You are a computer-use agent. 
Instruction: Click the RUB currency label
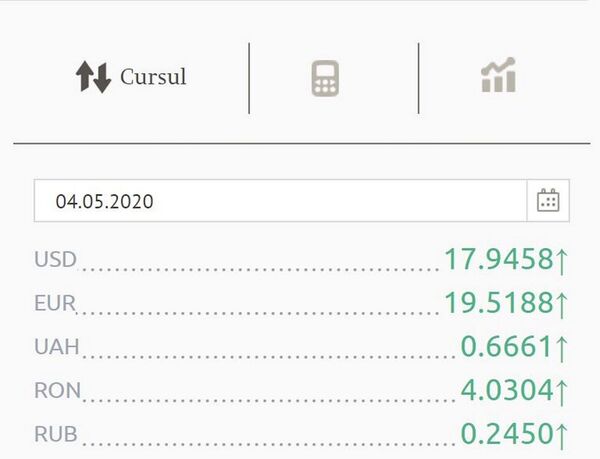coord(56,434)
